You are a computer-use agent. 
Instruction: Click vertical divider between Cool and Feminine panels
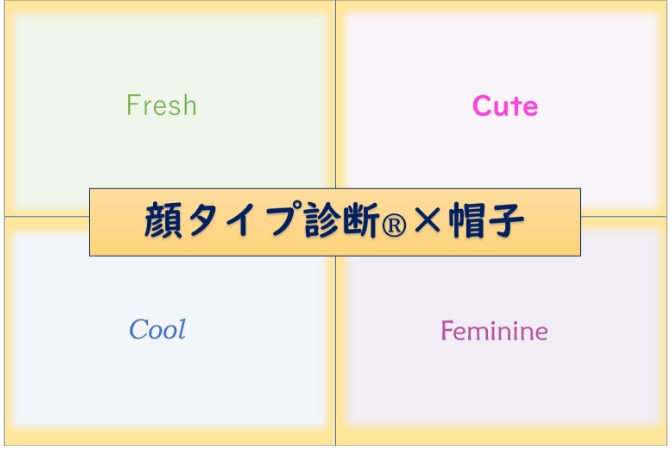(336, 351)
